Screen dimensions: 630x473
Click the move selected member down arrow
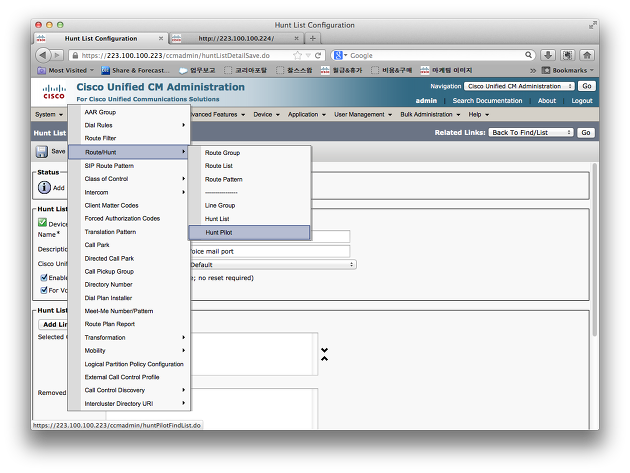click(325, 350)
